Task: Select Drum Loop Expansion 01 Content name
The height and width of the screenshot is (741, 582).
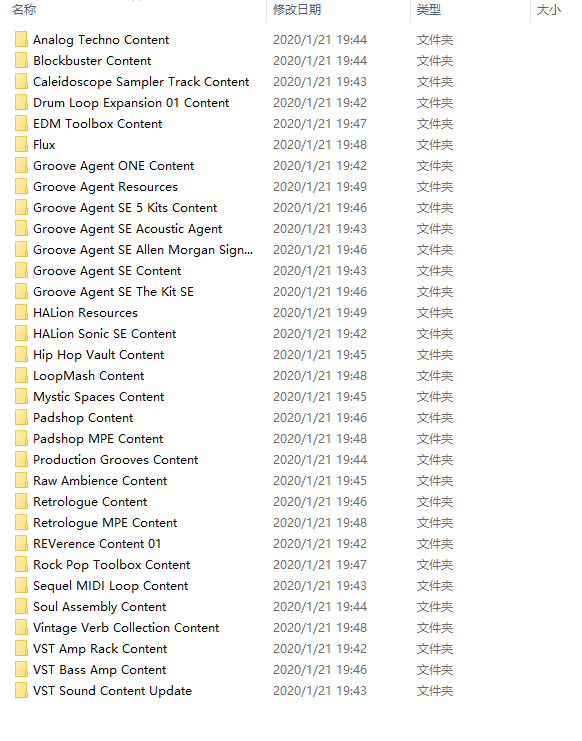Action: pos(131,103)
